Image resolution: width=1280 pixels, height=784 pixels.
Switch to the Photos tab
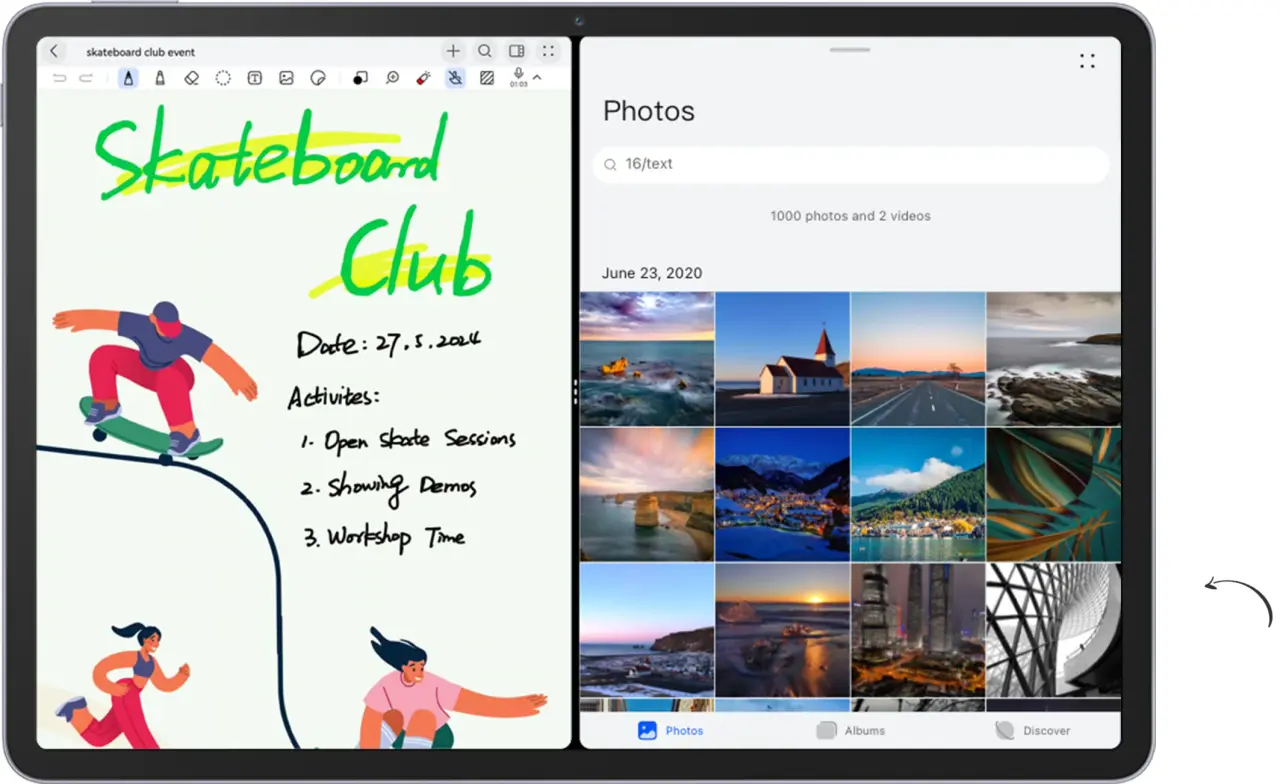pyautogui.click(x=670, y=731)
